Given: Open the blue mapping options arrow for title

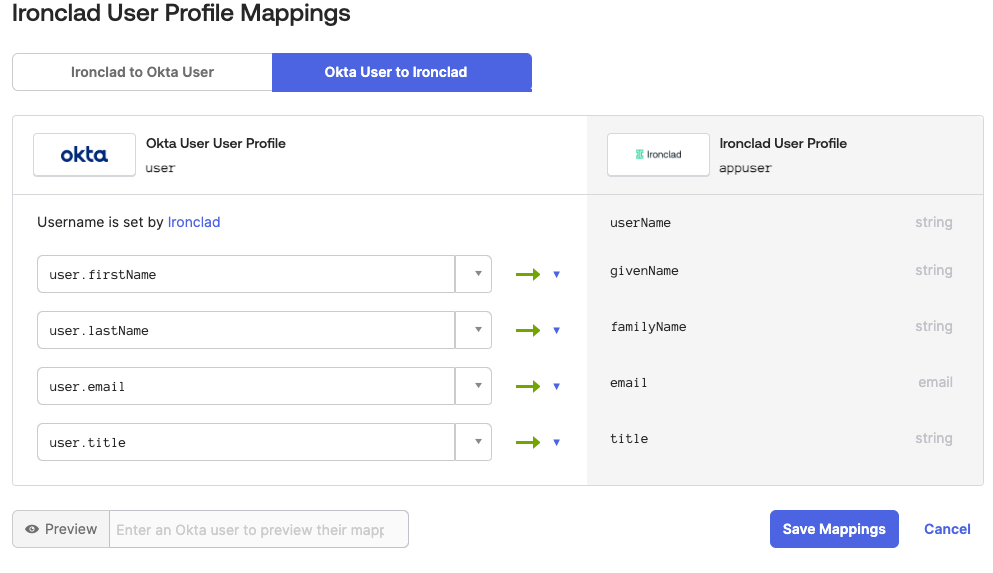Looking at the screenshot, I should point(557,442).
